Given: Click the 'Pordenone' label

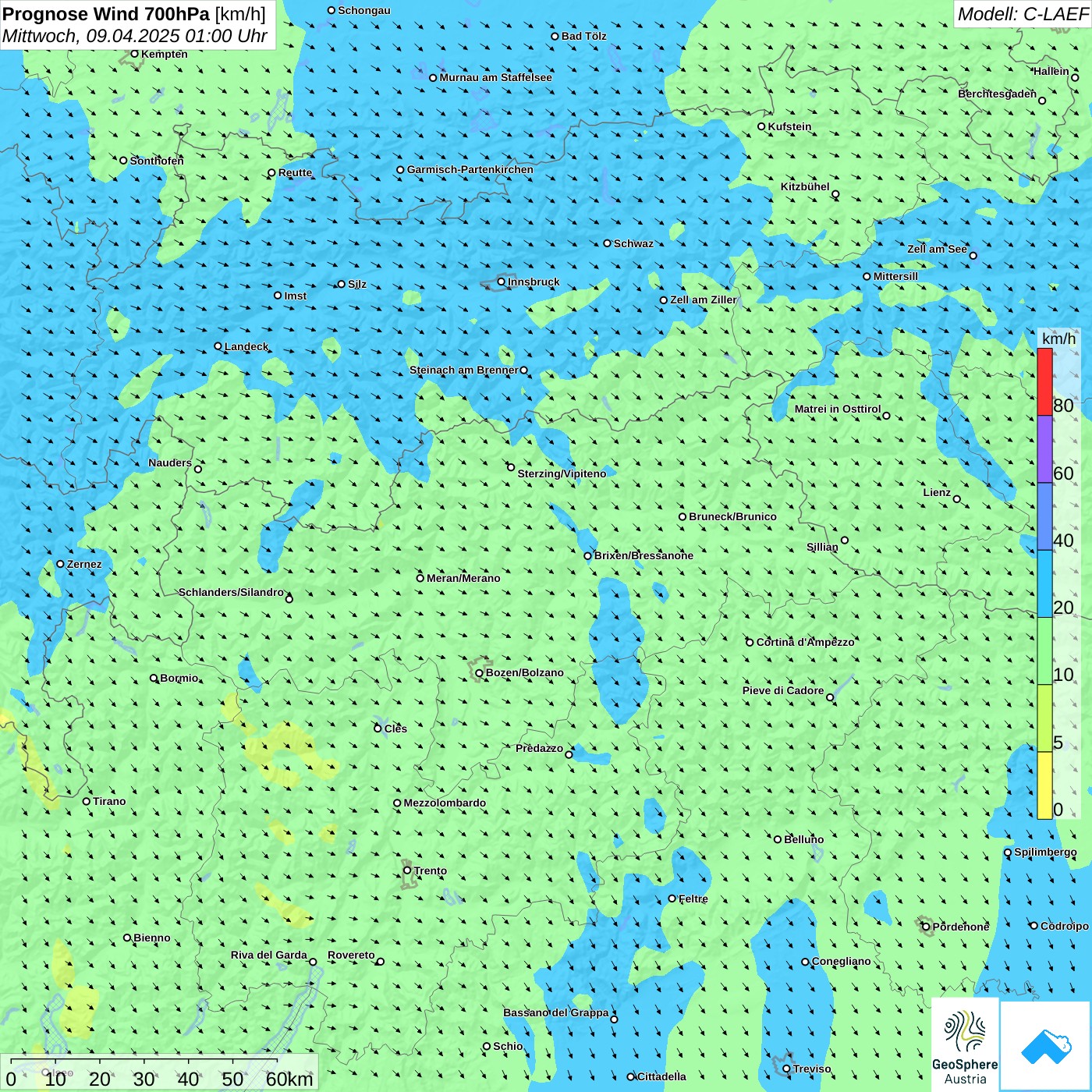Looking at the screenshot, I should (x=961, y=927).
